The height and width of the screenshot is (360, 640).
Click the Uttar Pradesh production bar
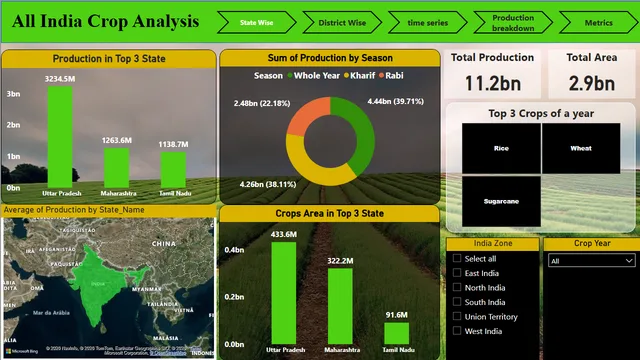point(60,137)
